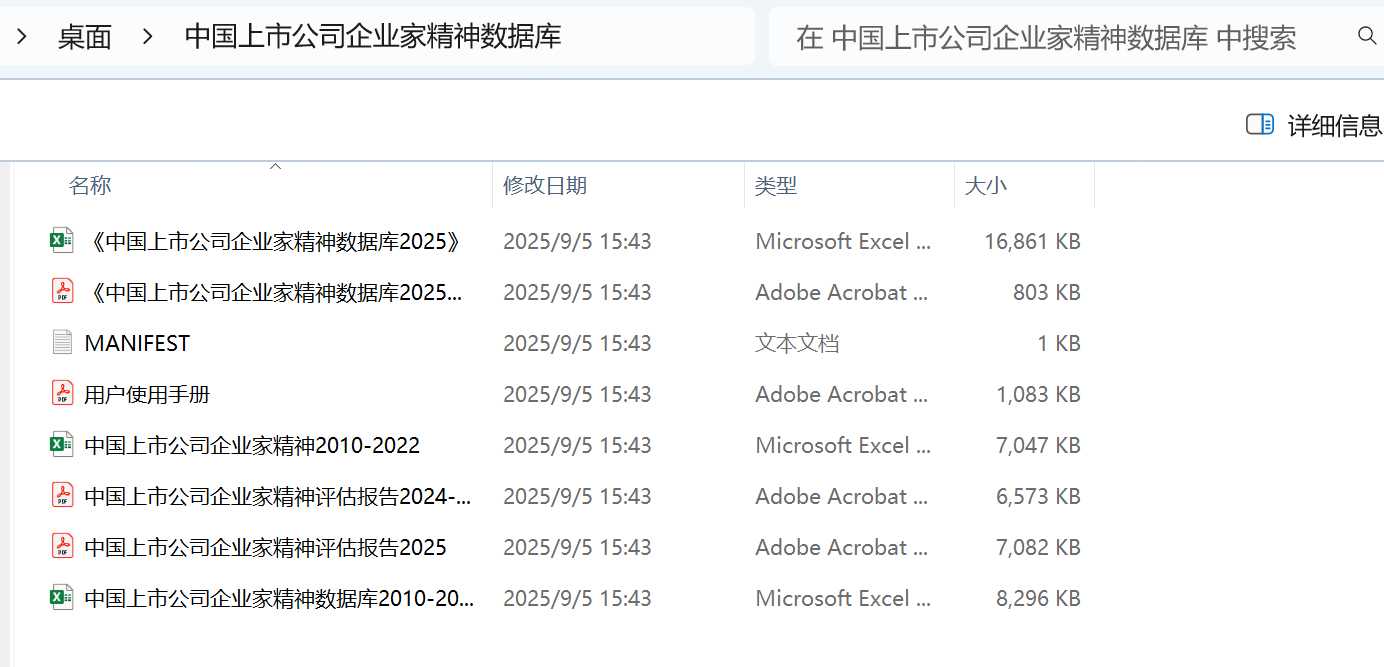This screenshot has height=667, width=1384.
Task: Sort files by 类型 column
Action: pos(776,185)
